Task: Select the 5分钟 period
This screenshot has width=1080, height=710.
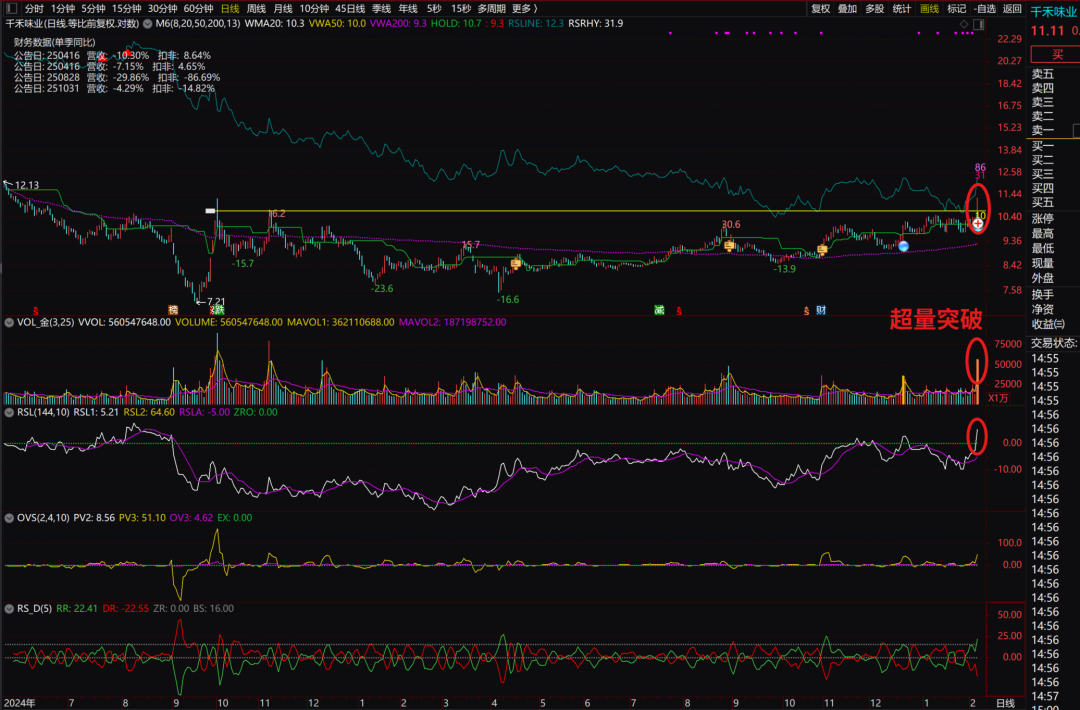Action: pyautogui.click(x=93, y=8)
